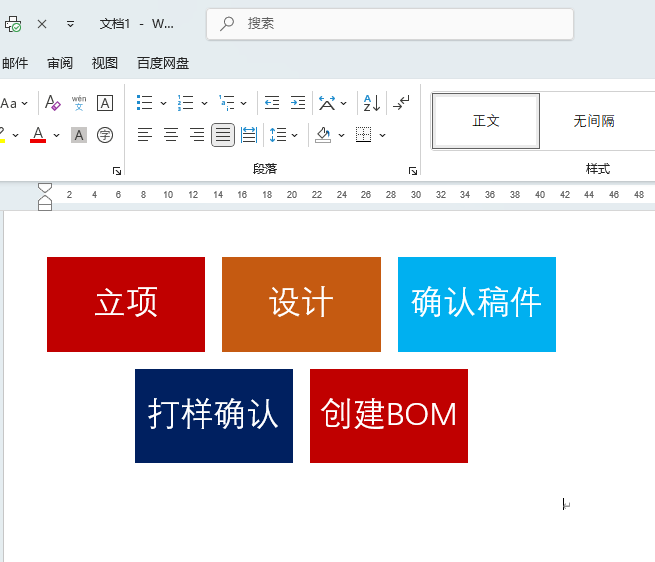
Task: Click the first line indent marker on ruler
Action: (x=45, y=188)
